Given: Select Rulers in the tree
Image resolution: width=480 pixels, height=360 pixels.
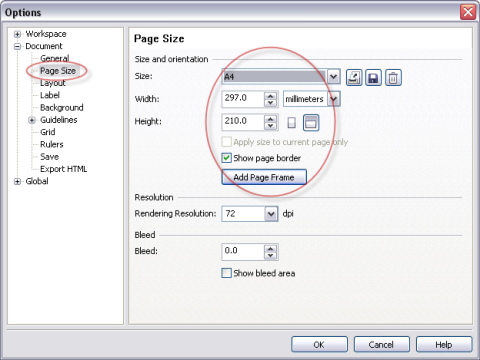Looking at the screenshot, I should click(51, 144).
